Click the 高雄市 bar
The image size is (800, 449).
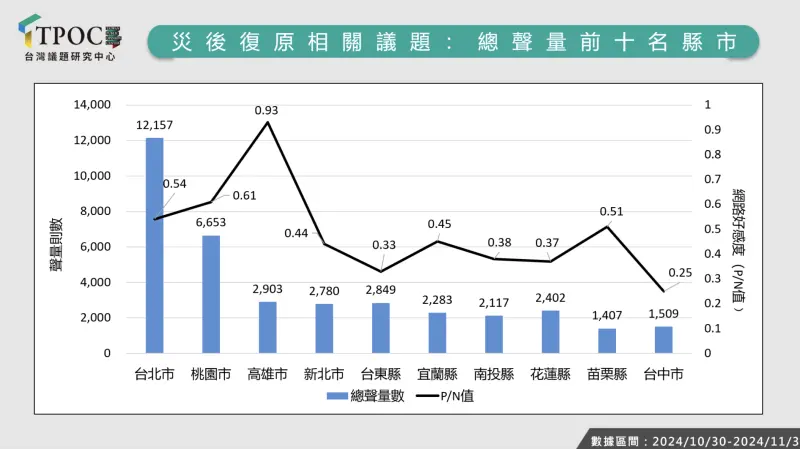coord(268,328)
